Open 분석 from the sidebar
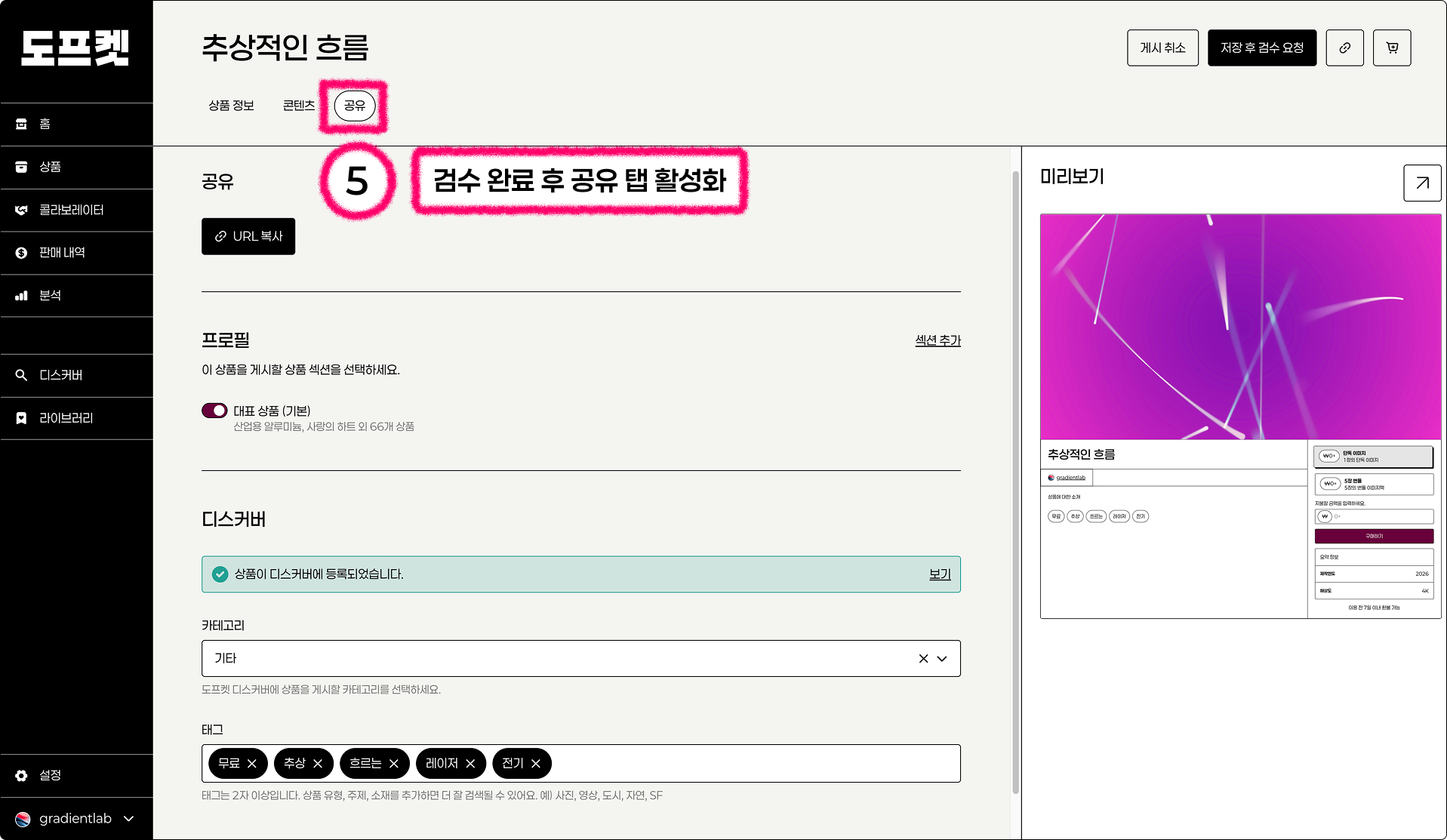 click(x=50, y=296)
